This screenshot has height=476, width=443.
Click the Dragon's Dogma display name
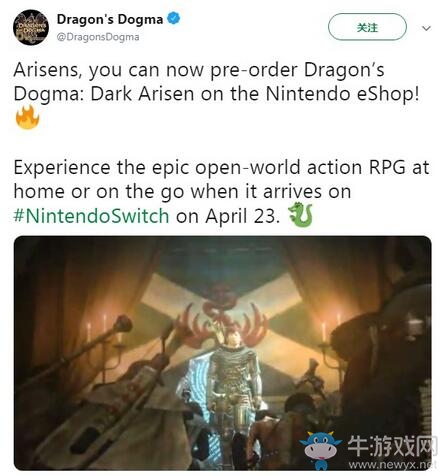coord(110,19)
